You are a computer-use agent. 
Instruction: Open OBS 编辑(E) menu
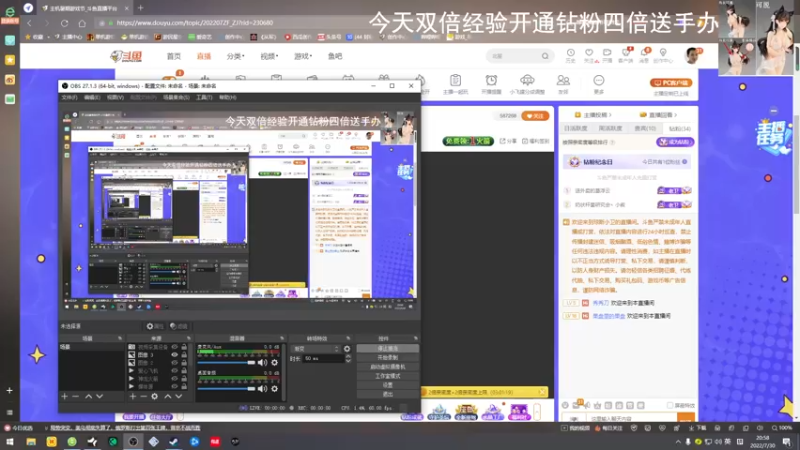pyautogui.click(x=92, y=97)
